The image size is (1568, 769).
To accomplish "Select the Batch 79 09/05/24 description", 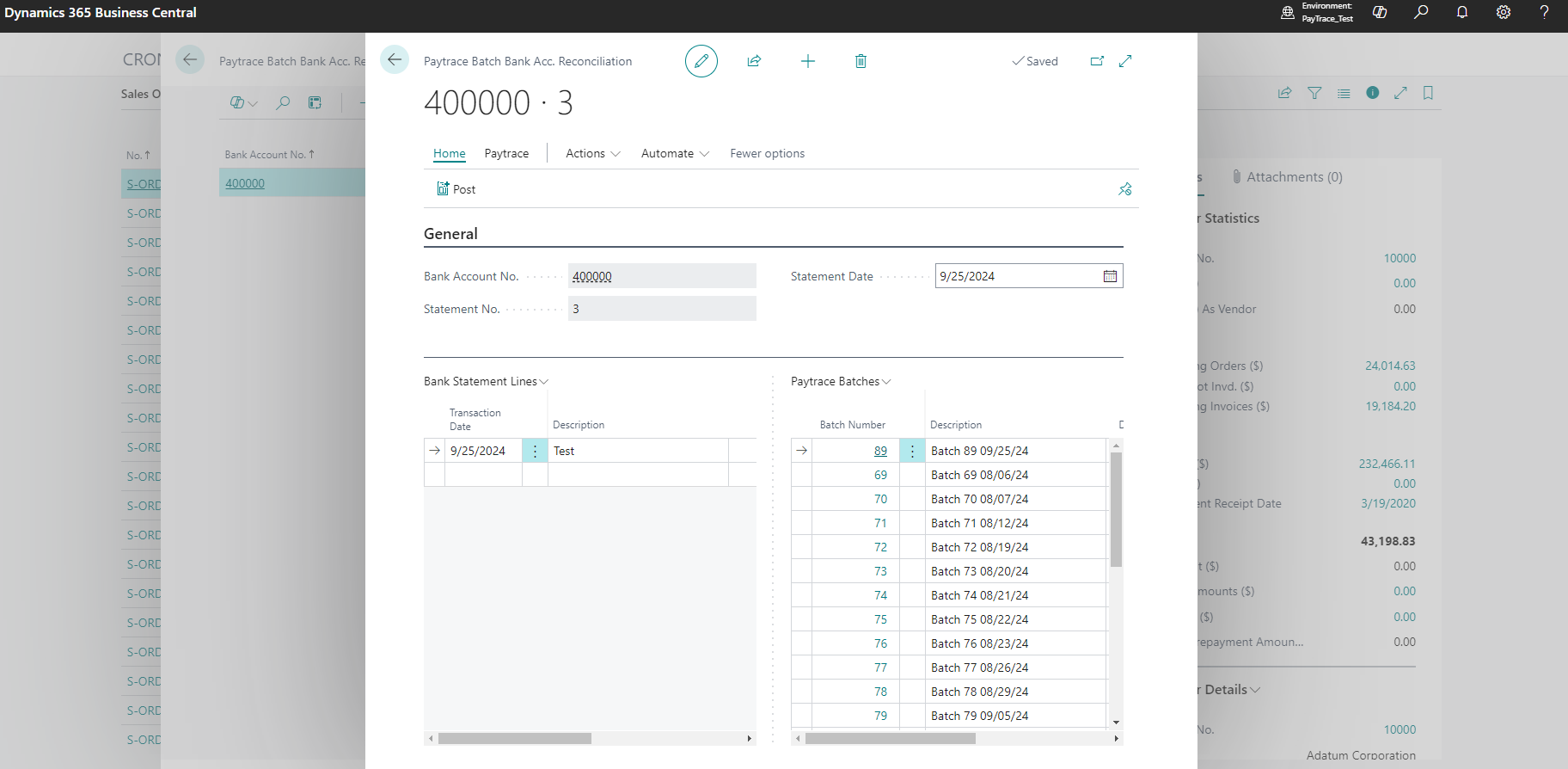I will pos(979,716).
